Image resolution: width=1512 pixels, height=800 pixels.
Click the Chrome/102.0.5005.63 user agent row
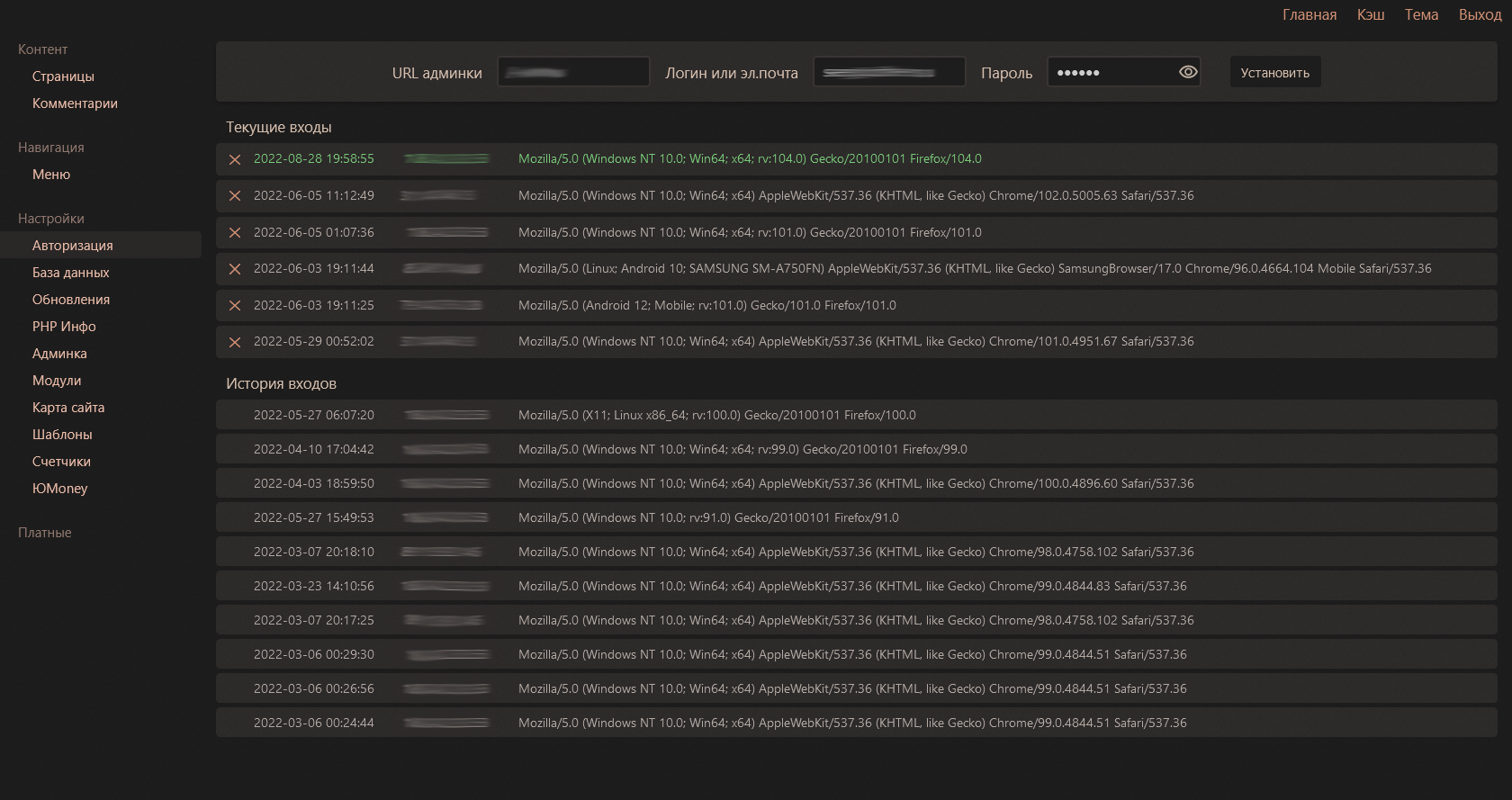click(856, 195)
